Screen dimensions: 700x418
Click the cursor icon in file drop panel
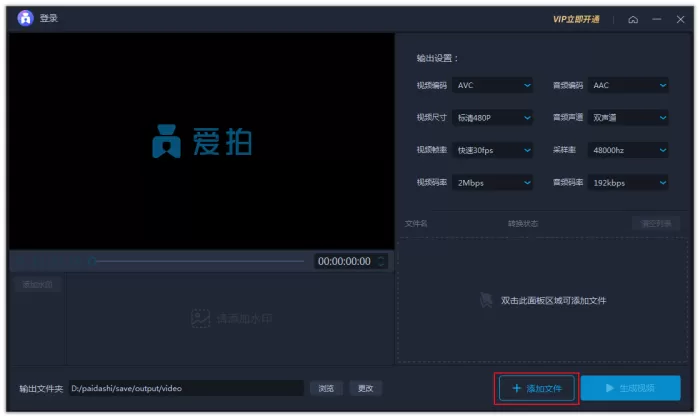[486, 300]
